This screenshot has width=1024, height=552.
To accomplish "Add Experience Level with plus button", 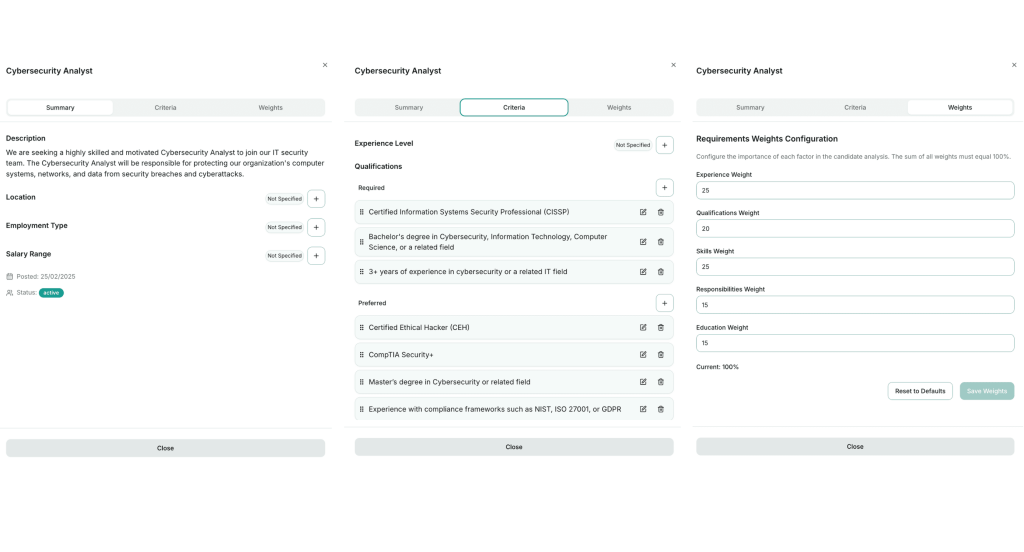I will [665, 145].
